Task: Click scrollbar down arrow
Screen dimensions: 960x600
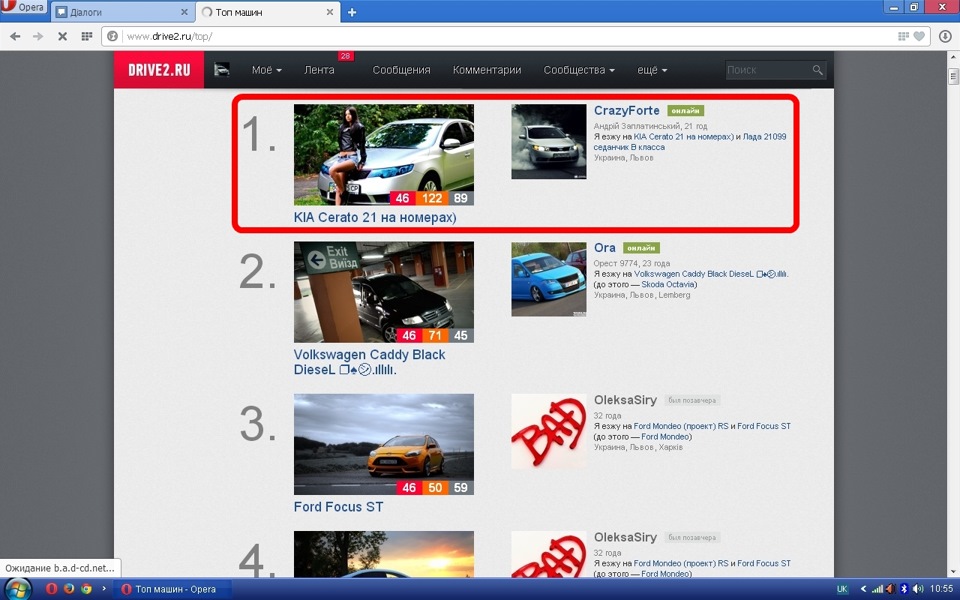Action: click(953, 572)
